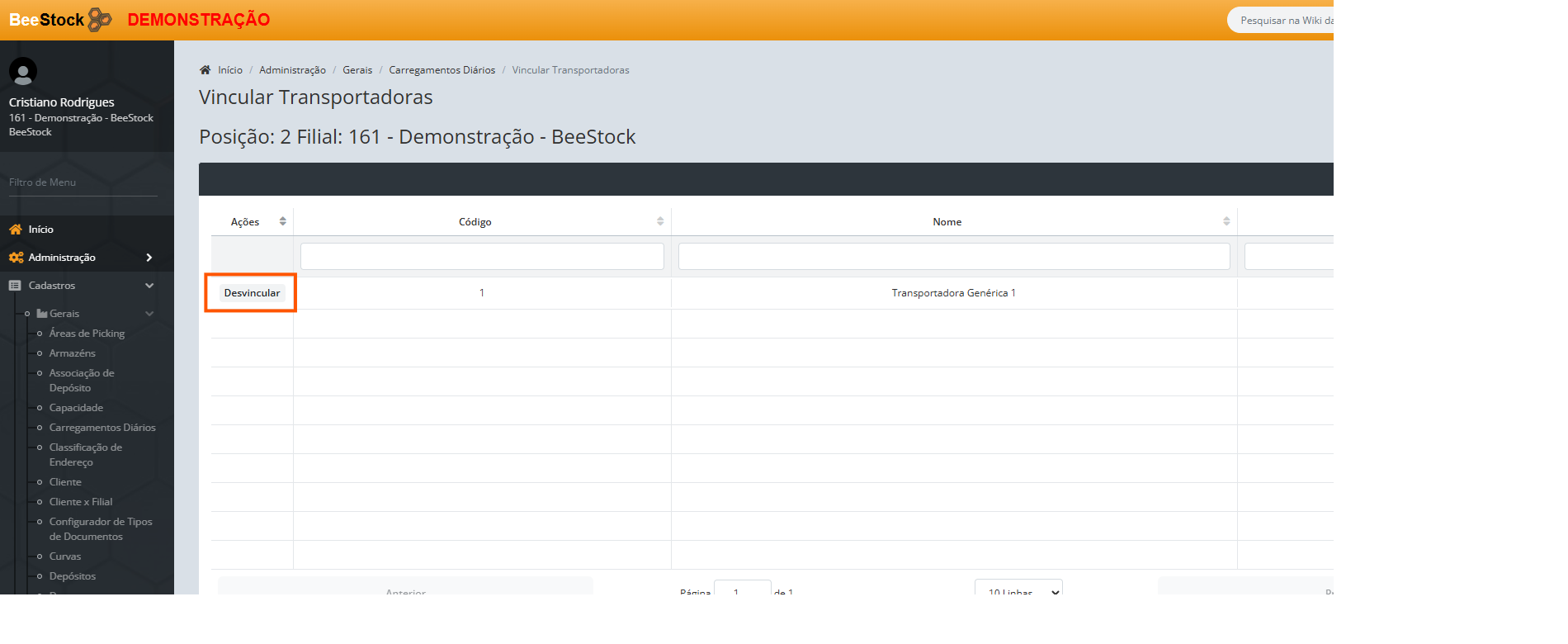1568x644 pixels.
Task: Click the user avatar icon
Action: click(x=23, y=72)
